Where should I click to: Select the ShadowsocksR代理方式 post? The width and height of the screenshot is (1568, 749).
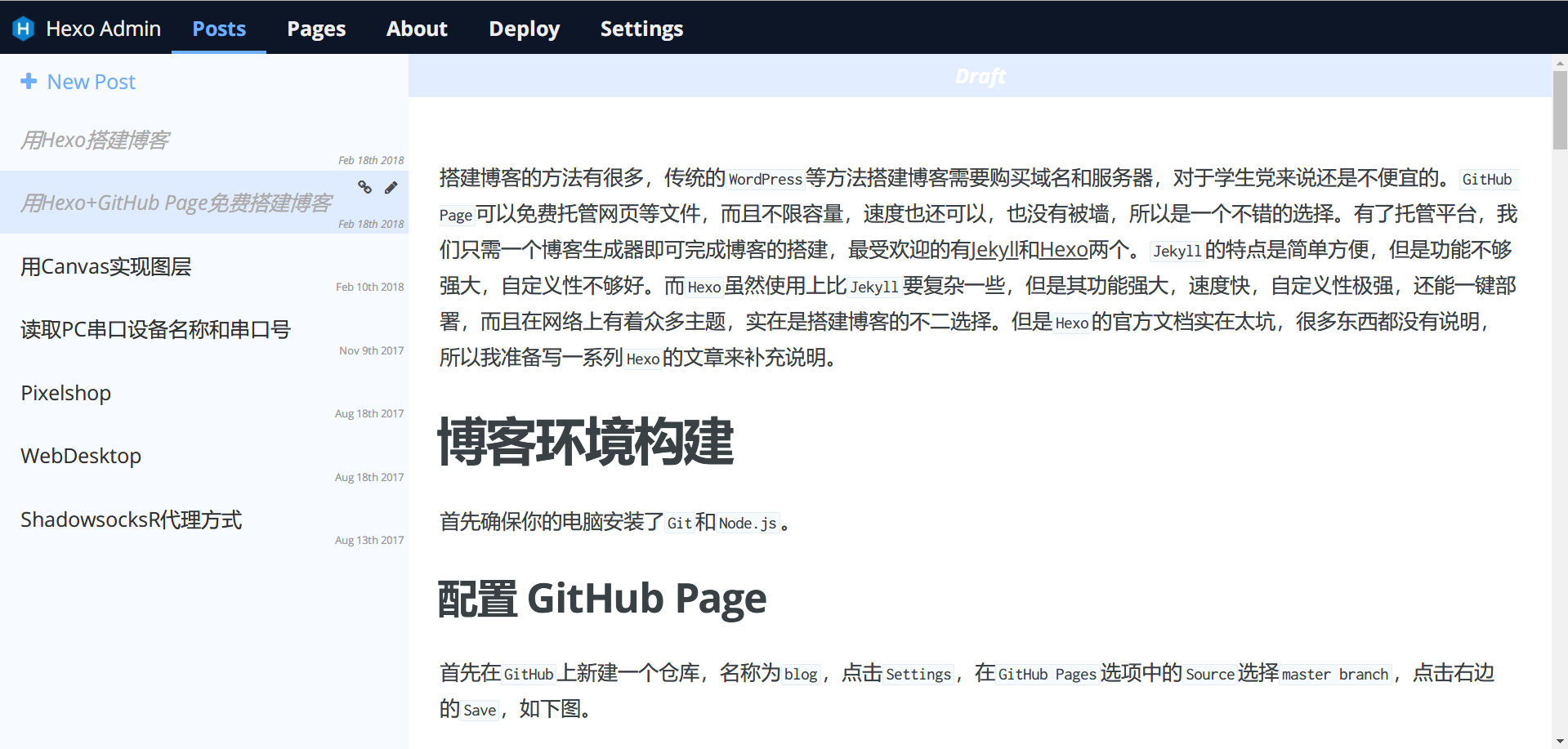pos(132,519)
